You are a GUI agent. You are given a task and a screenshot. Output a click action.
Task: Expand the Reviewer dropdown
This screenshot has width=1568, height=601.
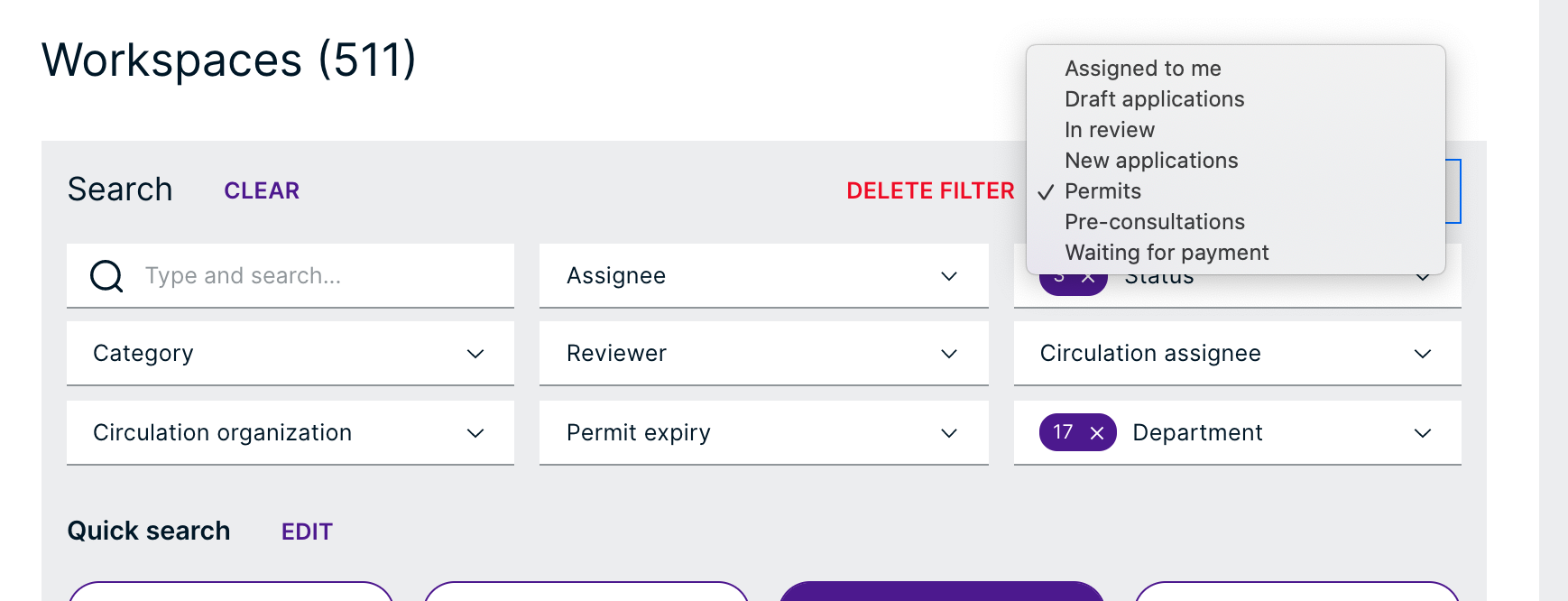(763, 354)
